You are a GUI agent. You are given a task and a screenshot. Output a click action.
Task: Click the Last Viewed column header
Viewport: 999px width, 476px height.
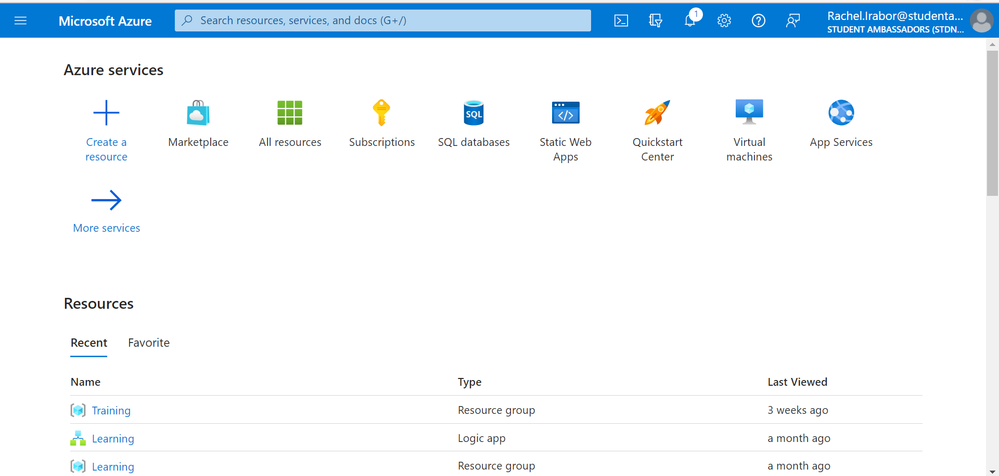tap(797, 382)
